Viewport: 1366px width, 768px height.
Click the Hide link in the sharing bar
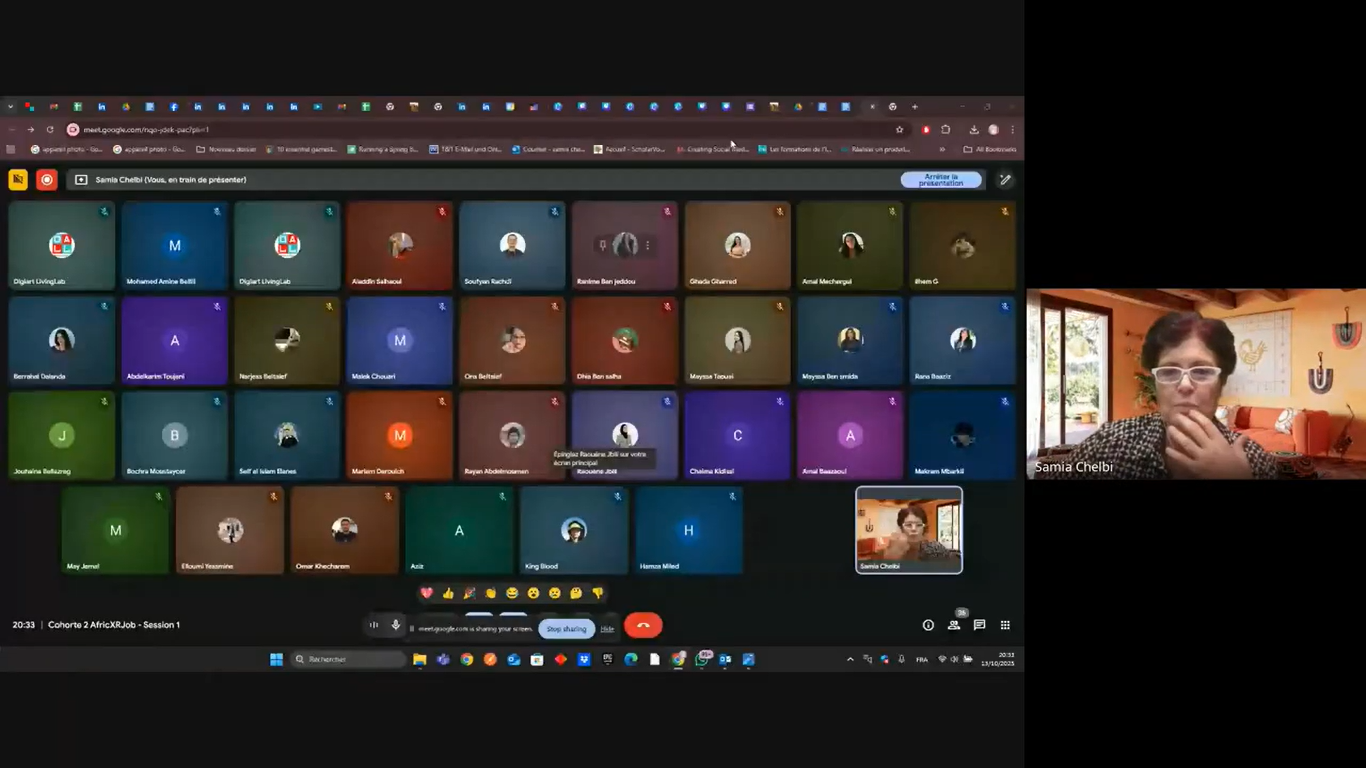[x=607, y=629]
